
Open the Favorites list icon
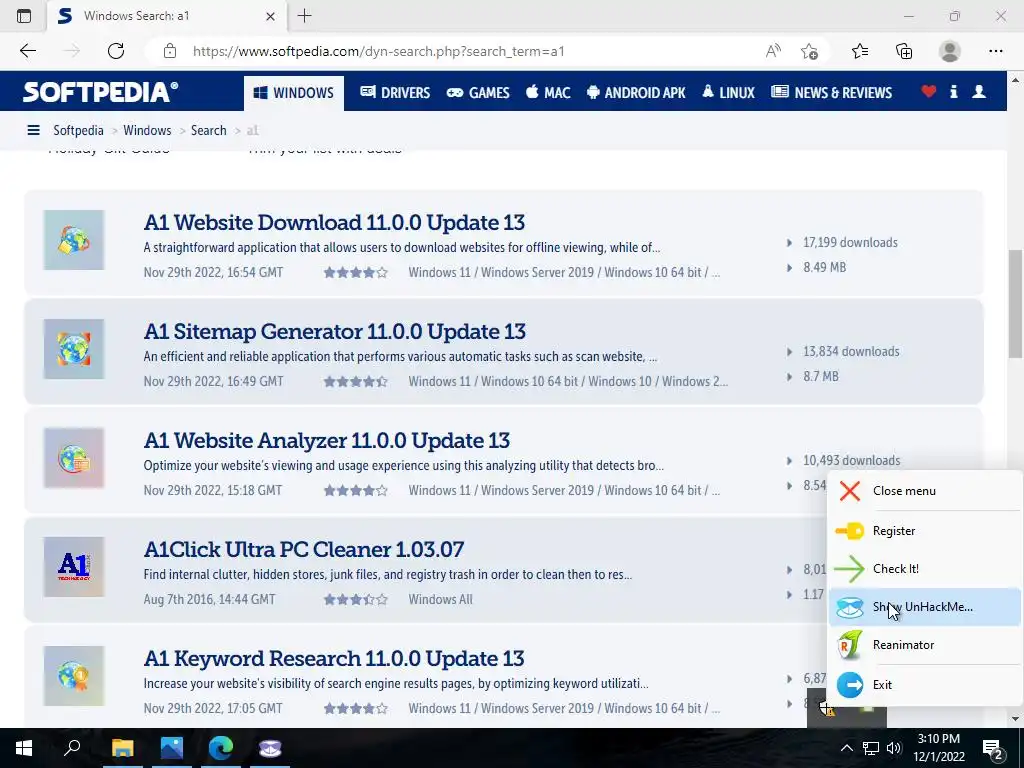coord(860,51)
